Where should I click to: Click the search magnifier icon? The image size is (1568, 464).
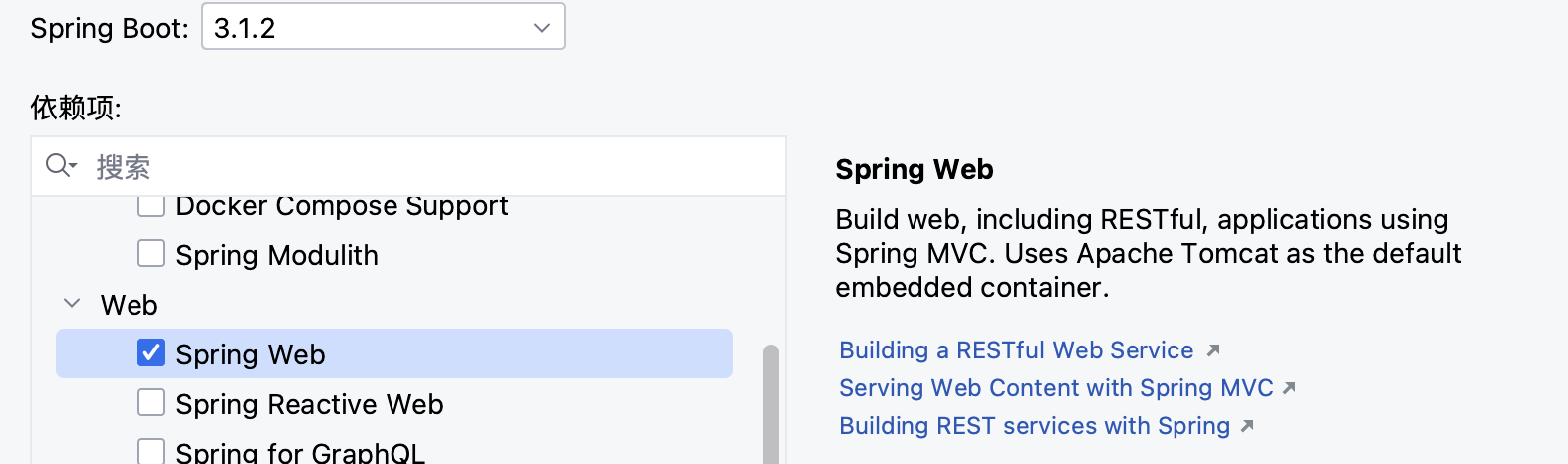point(59,166)
